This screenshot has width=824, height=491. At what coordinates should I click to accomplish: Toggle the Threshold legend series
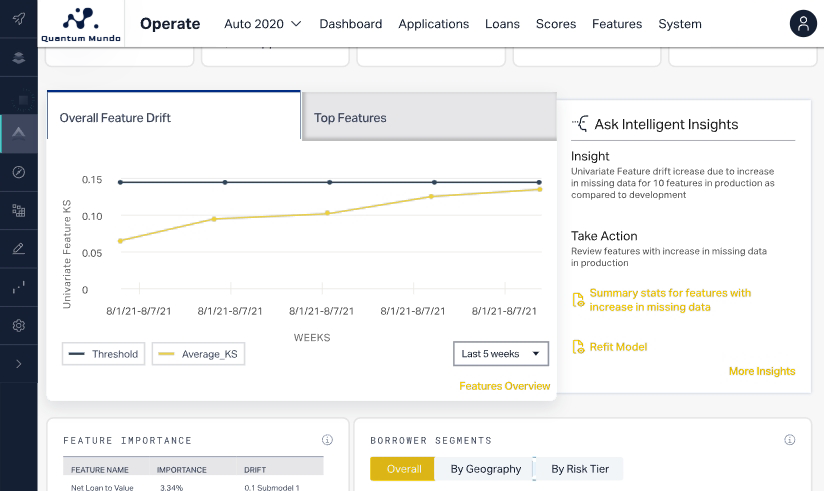coord(104,354)
